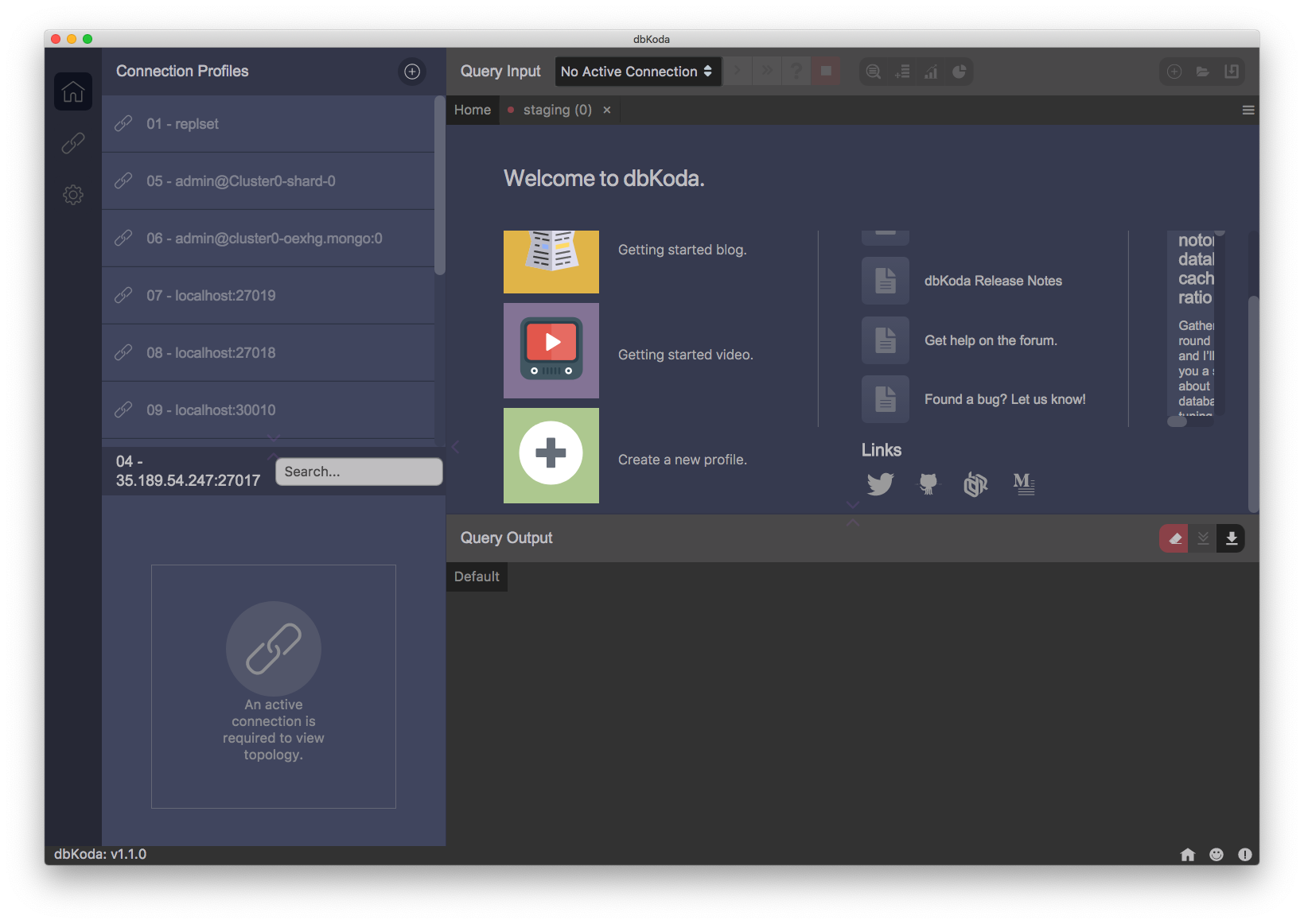
Task: Open the GitHub link icon
Action: [x=928, y=483]
